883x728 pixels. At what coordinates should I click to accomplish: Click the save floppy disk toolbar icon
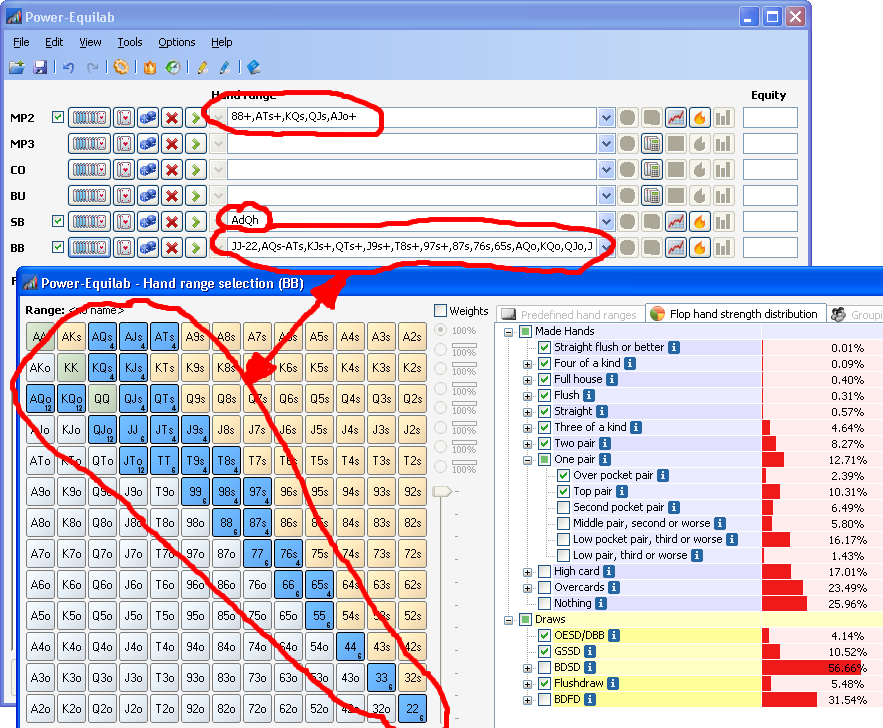[40, 68]
